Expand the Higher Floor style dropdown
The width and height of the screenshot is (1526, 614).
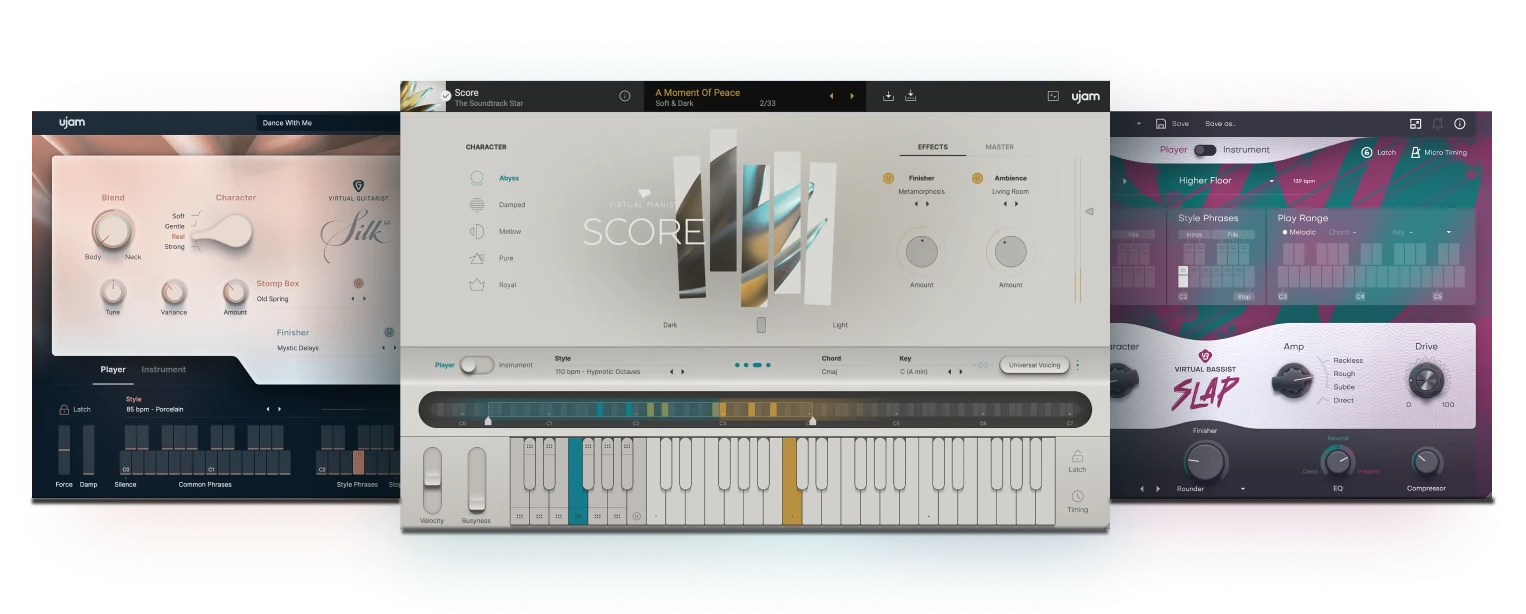tap(1272, 181)
